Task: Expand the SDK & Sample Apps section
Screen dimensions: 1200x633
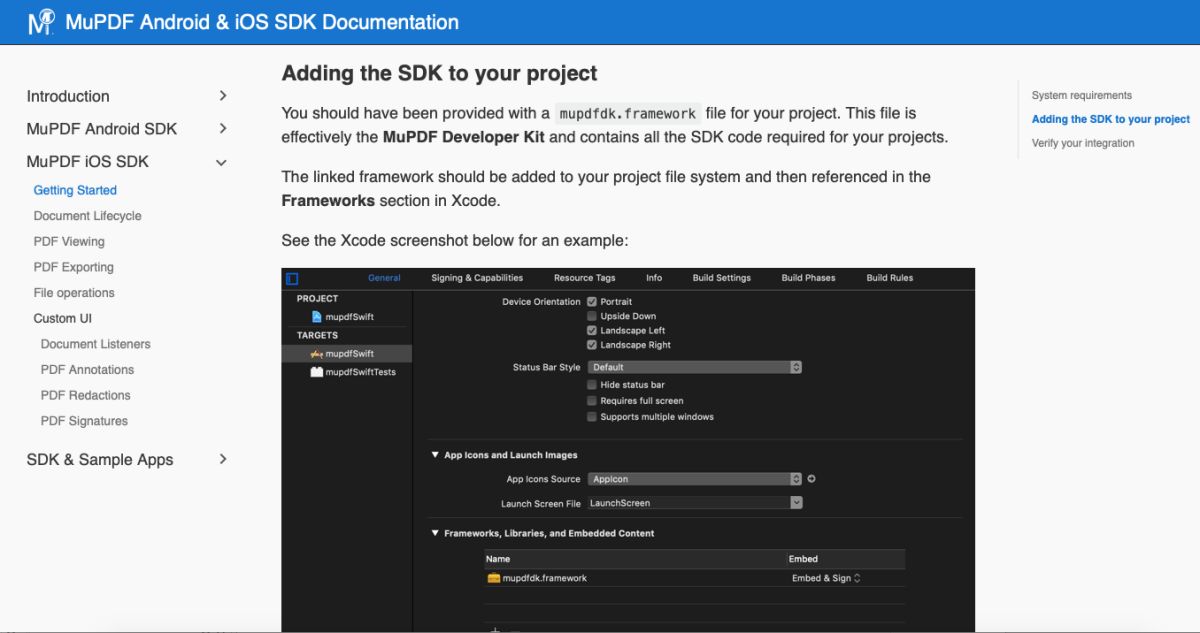Action: 222,460
